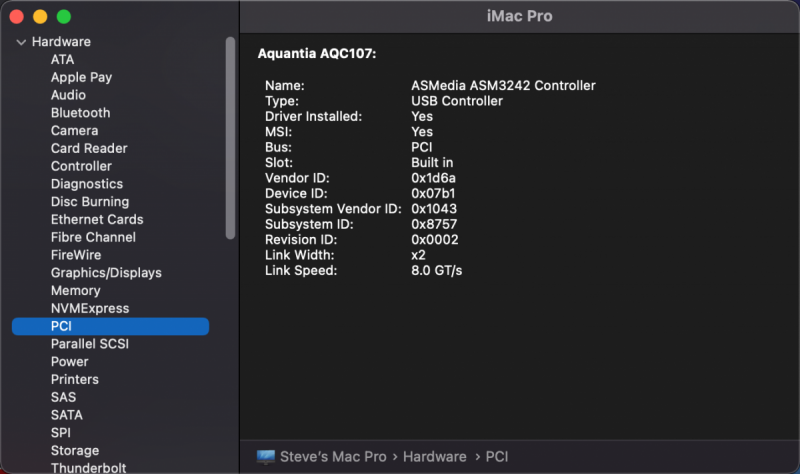This screenshot has height=474, width=800.
Task: Click the sidebar vertical scrollbar
Action: (x=230, y=138)
